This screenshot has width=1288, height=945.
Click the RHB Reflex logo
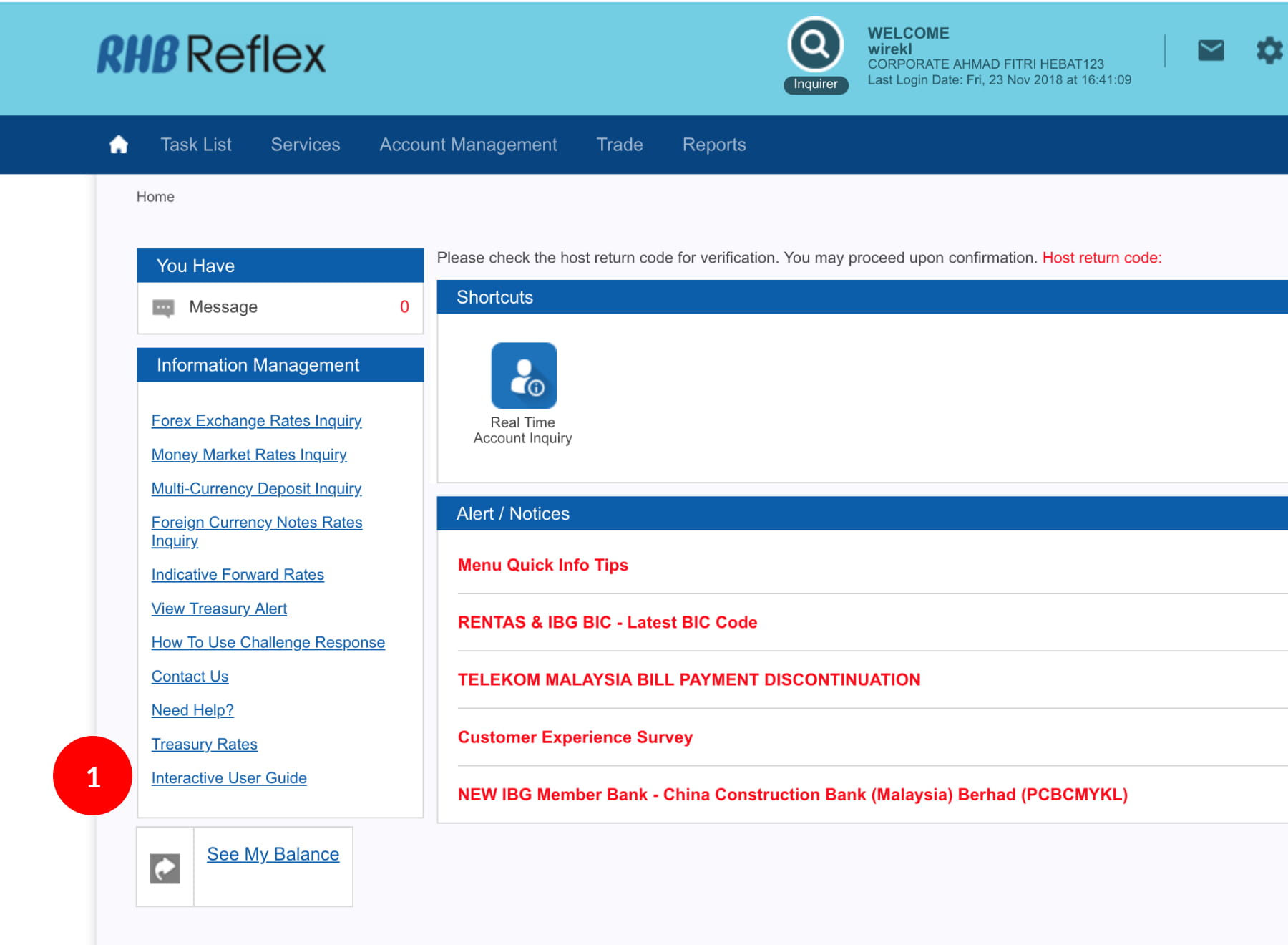tap(211, 55)
